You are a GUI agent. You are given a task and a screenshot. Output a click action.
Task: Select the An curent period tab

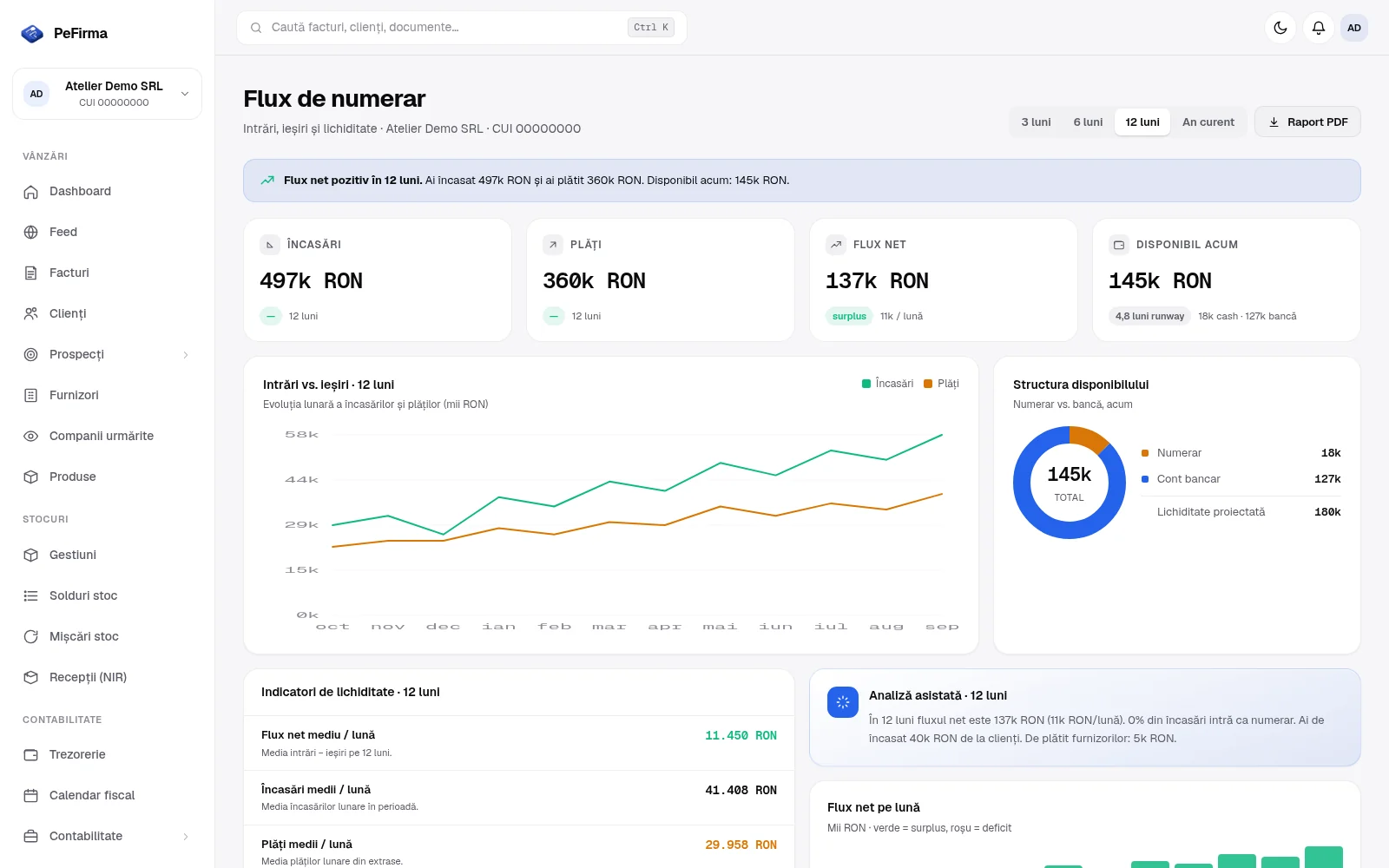pyautogui.click(x=1208, y=122)
